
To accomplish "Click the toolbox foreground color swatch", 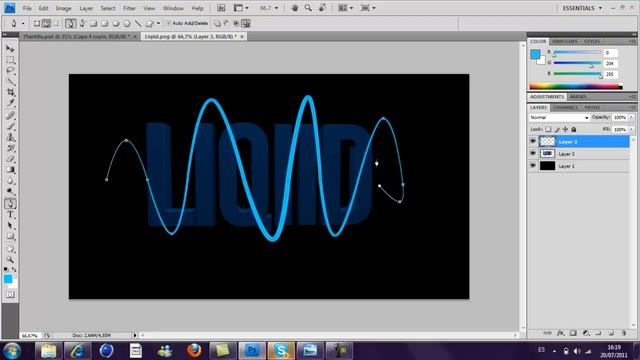I will click(8, 279).
